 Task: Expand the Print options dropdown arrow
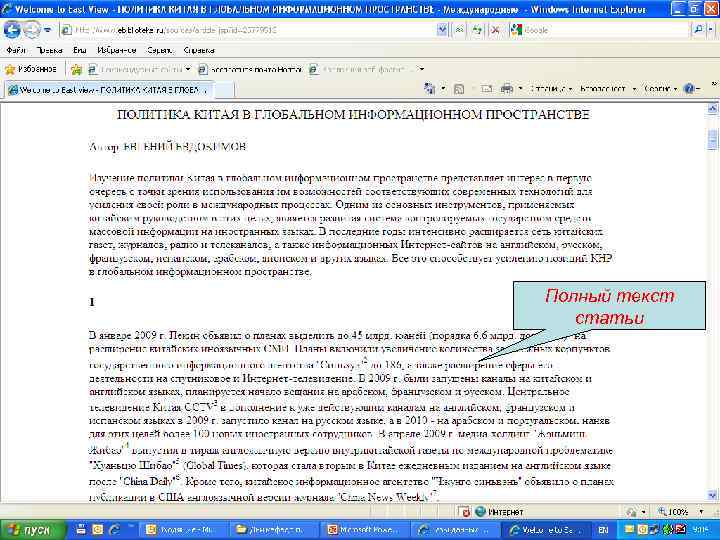pyautogui.click(x=520, y=89)
